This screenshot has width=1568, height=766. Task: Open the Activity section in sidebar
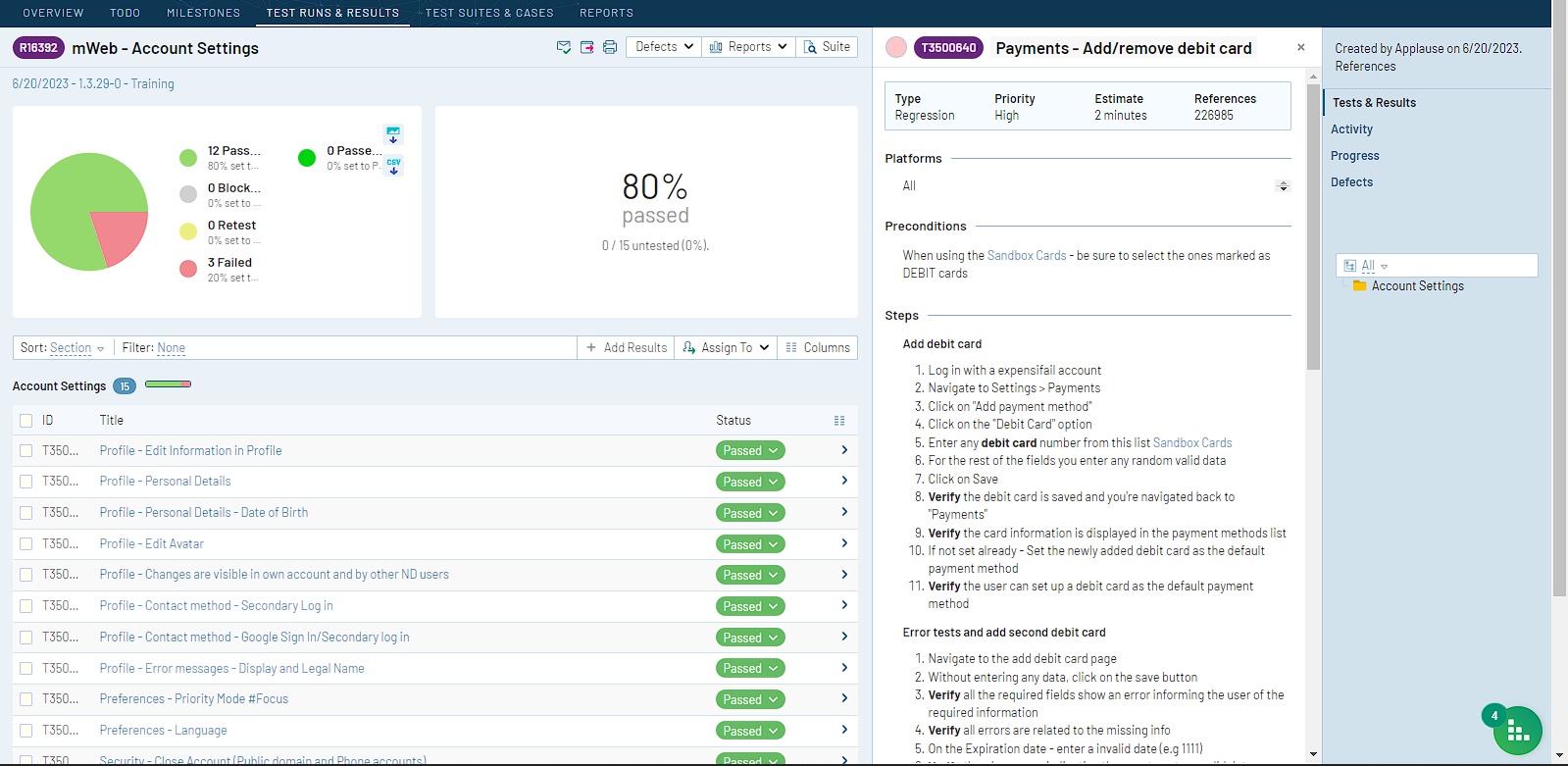(1351, 129)
